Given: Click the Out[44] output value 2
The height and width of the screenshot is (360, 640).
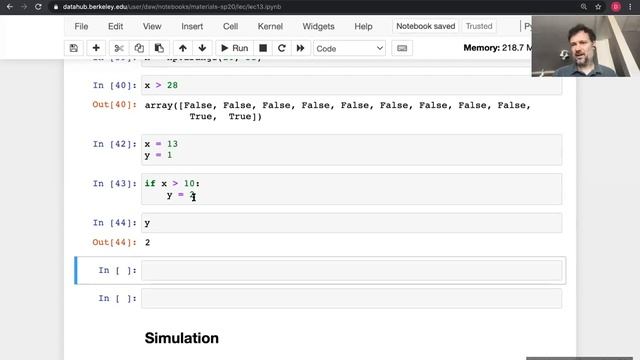Looking at the screenshot, I should [x=148, y=242].
